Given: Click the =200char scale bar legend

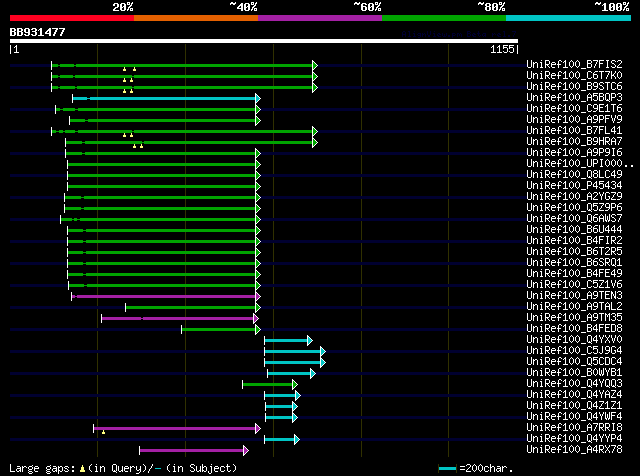Looking at the screenshot, I should [x=476, y=468].
